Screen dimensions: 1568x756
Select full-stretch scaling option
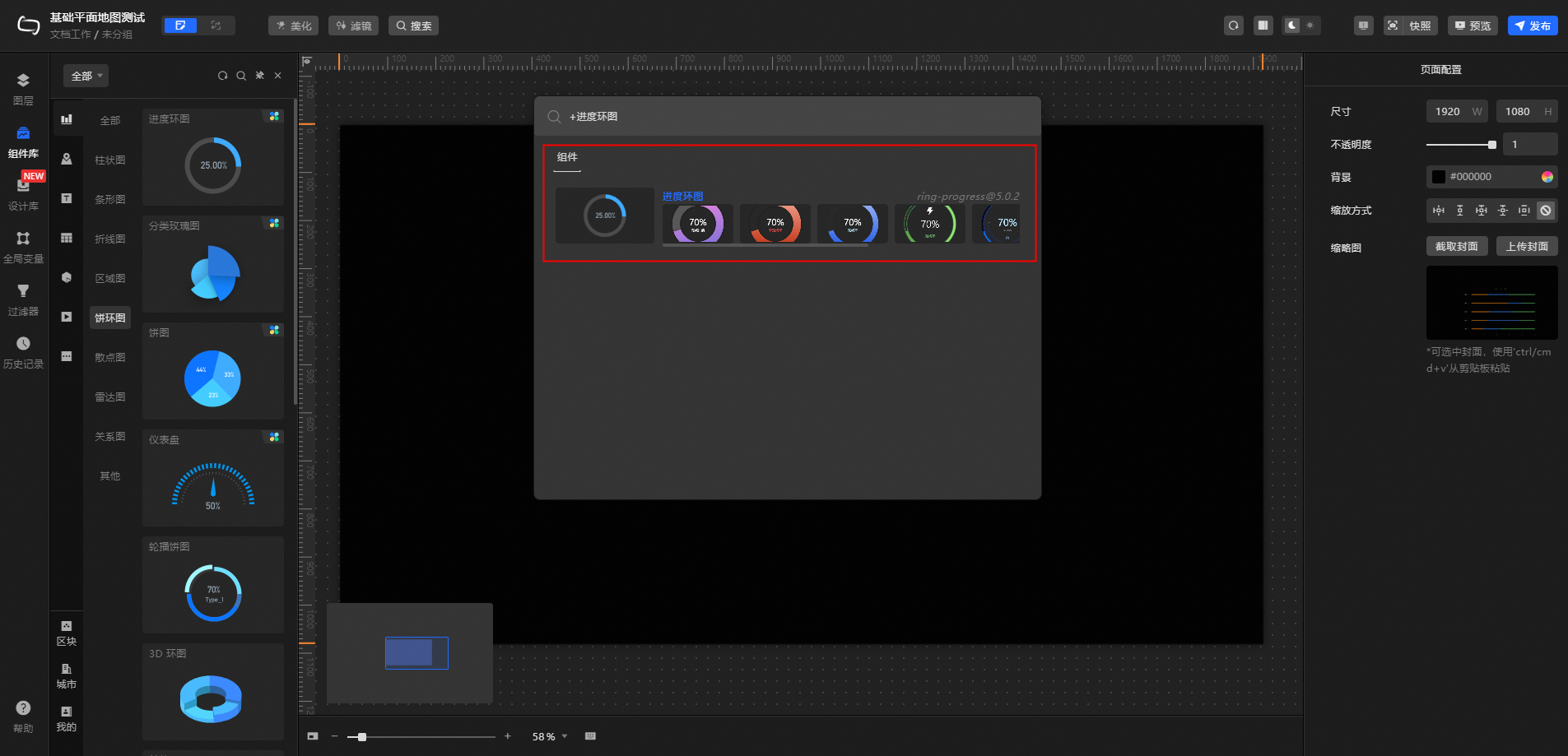tap(1482, 211)
